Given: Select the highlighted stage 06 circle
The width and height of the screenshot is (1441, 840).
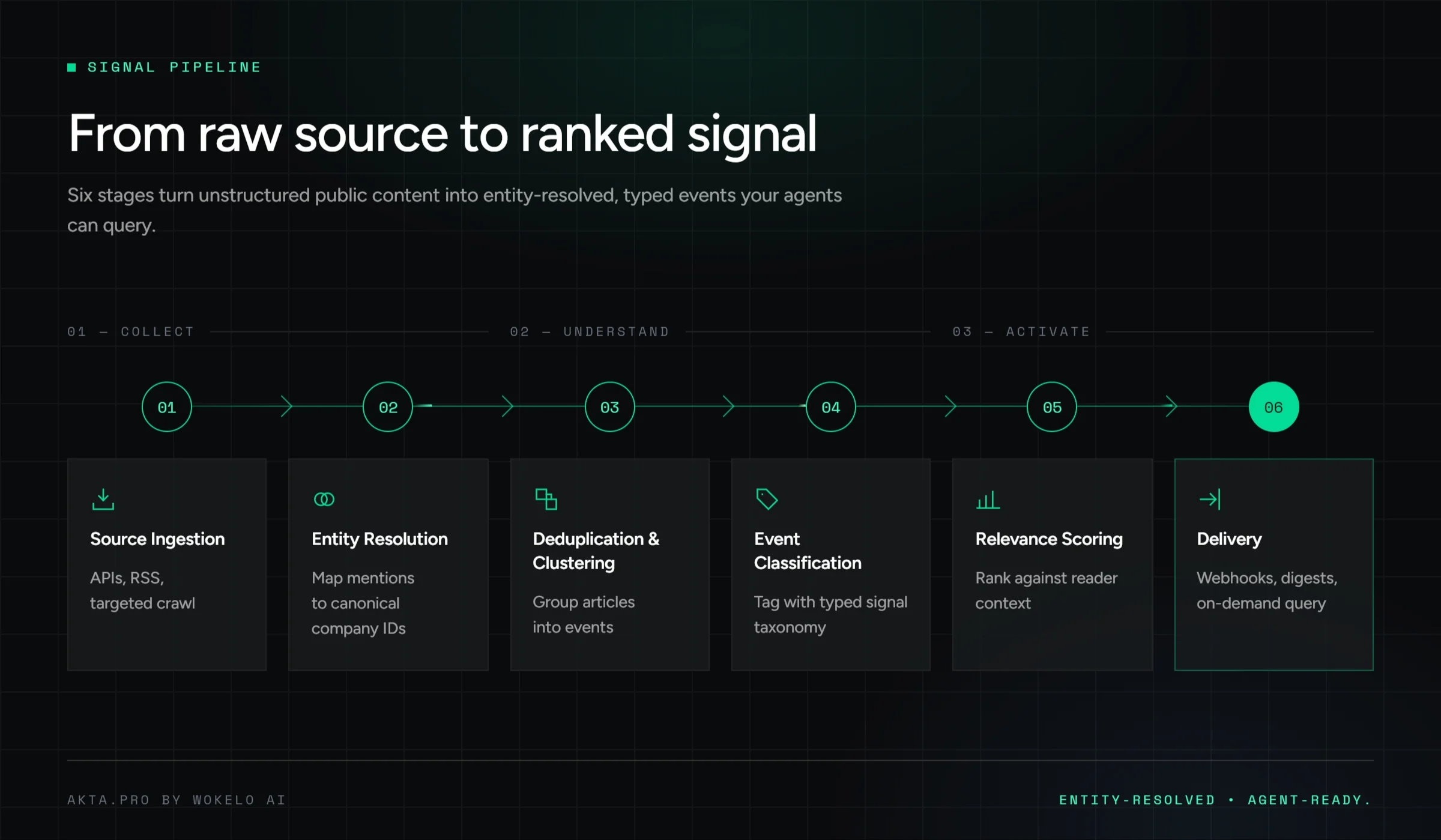Looking at the screenshot, I should pyautogui.click(x=1273, y=406).
